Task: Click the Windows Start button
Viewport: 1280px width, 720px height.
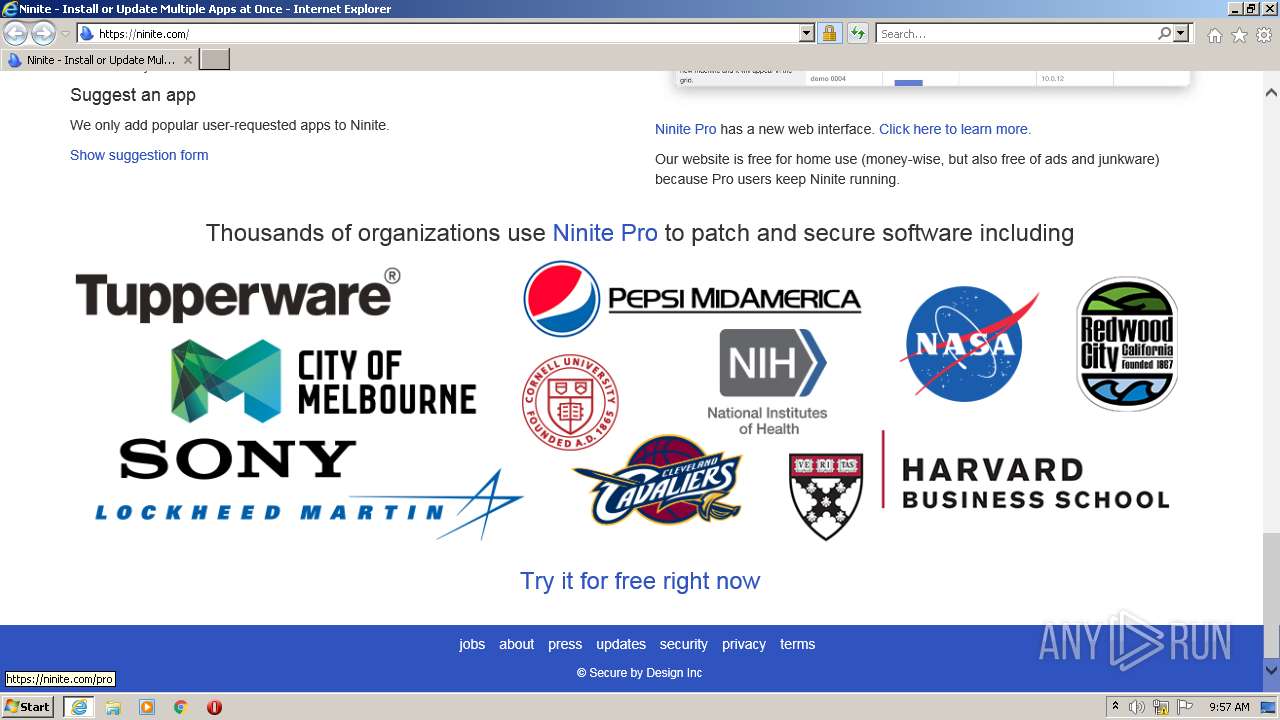Action: pos(28,707)
